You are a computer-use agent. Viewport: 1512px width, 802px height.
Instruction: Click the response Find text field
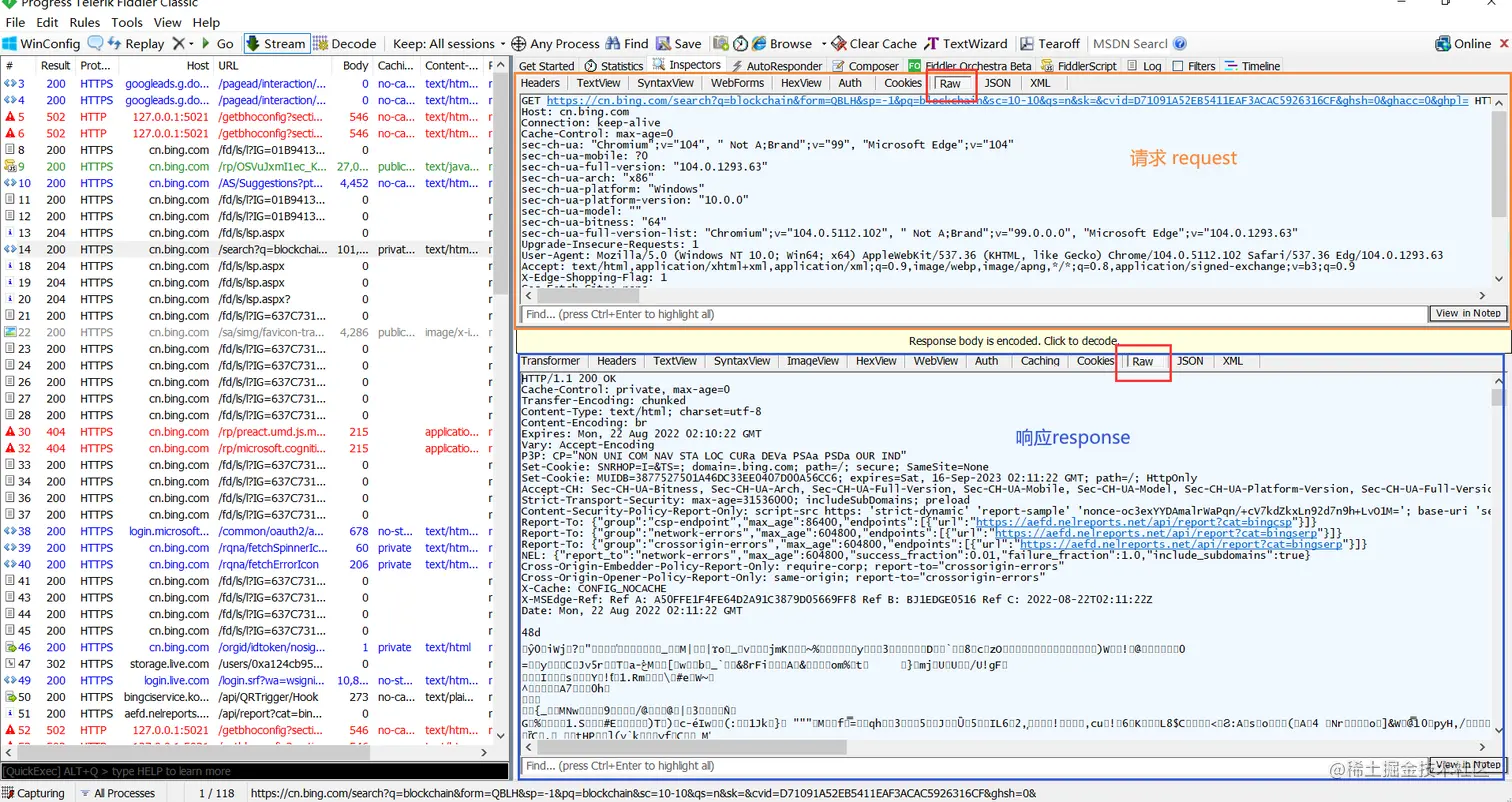click(974, 766)
